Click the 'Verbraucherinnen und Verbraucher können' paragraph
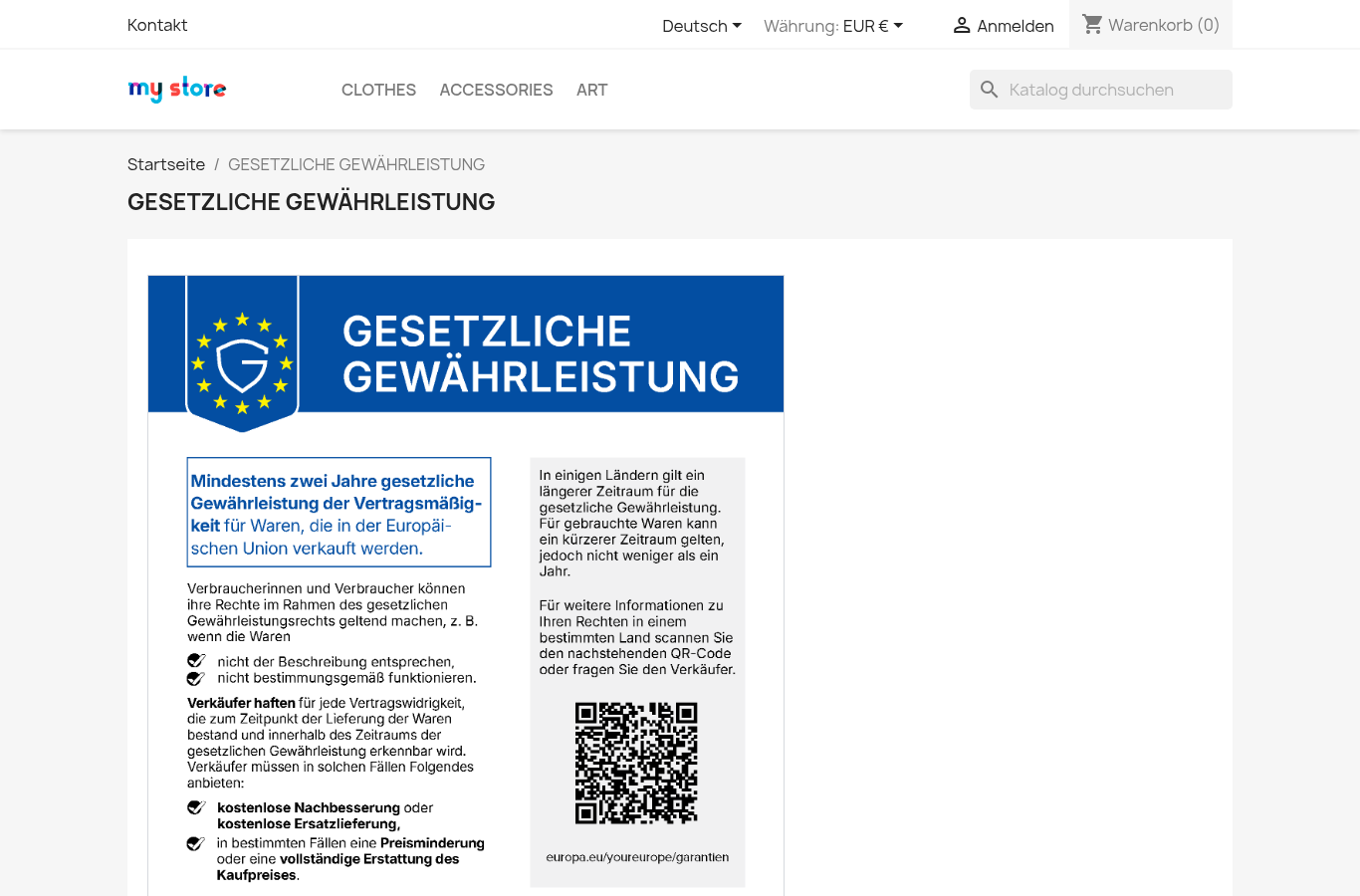 click(x=333, y=612)
